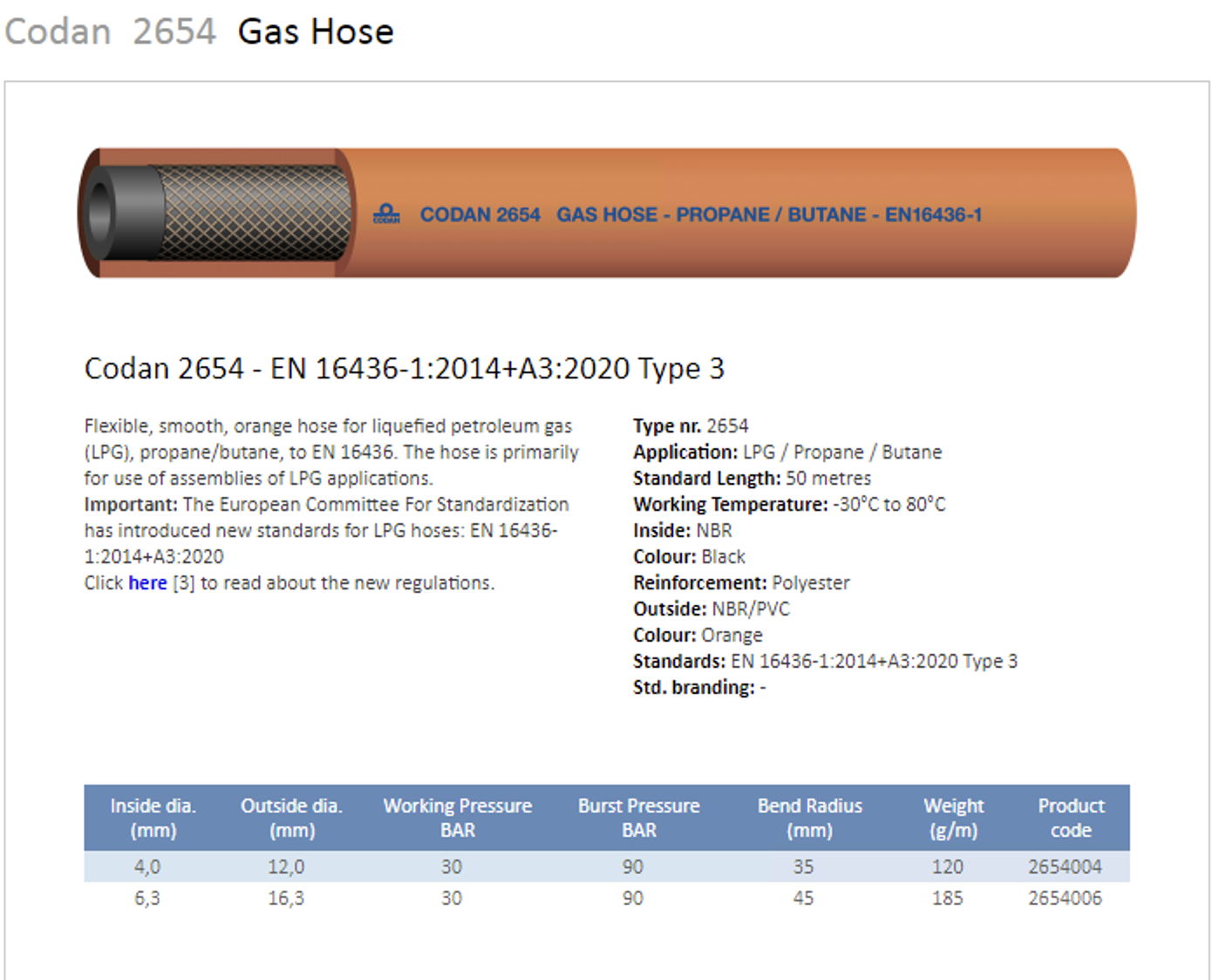The image size is (1212, 980).
Task: Open the 'here' link about new regulations
Action: (147, 582)
